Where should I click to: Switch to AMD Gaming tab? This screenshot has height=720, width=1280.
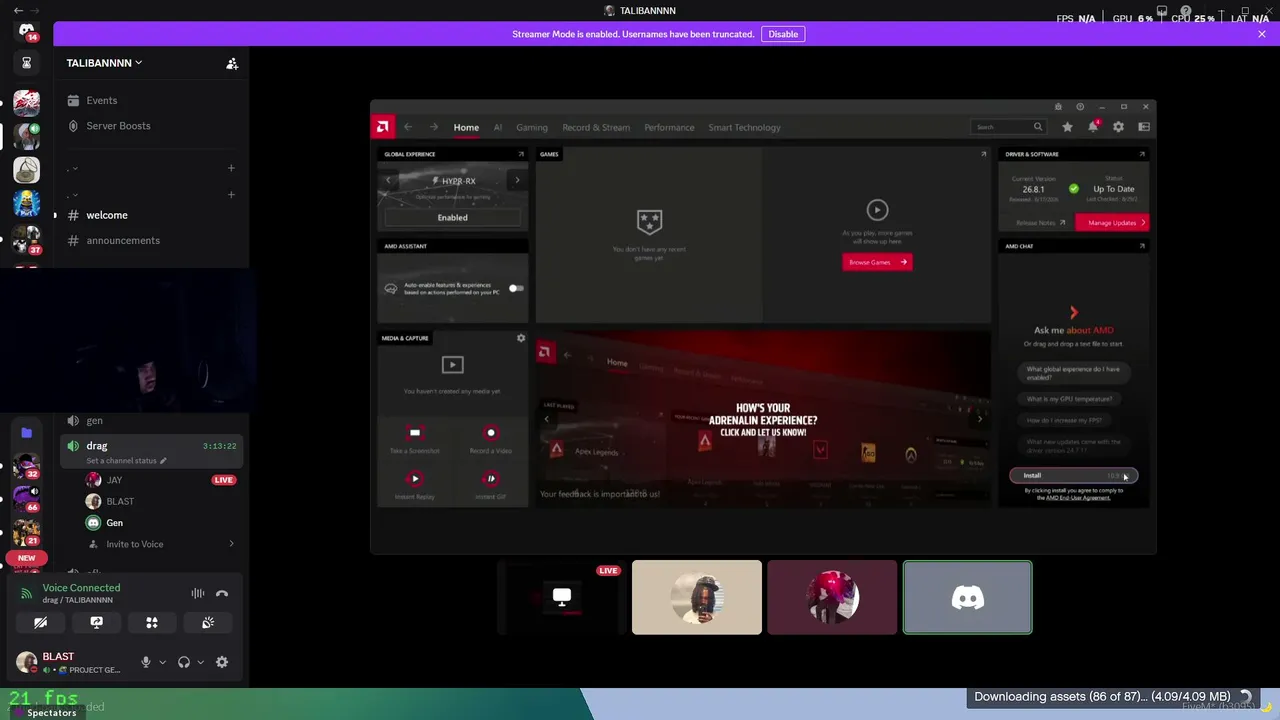tap(532, 127)
